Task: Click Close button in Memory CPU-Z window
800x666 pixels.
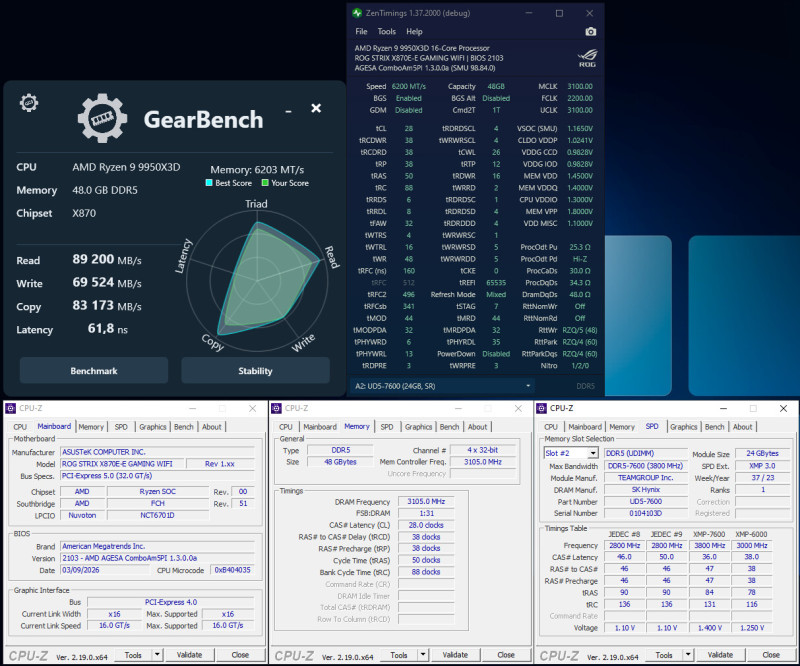Action: point(506,654)
